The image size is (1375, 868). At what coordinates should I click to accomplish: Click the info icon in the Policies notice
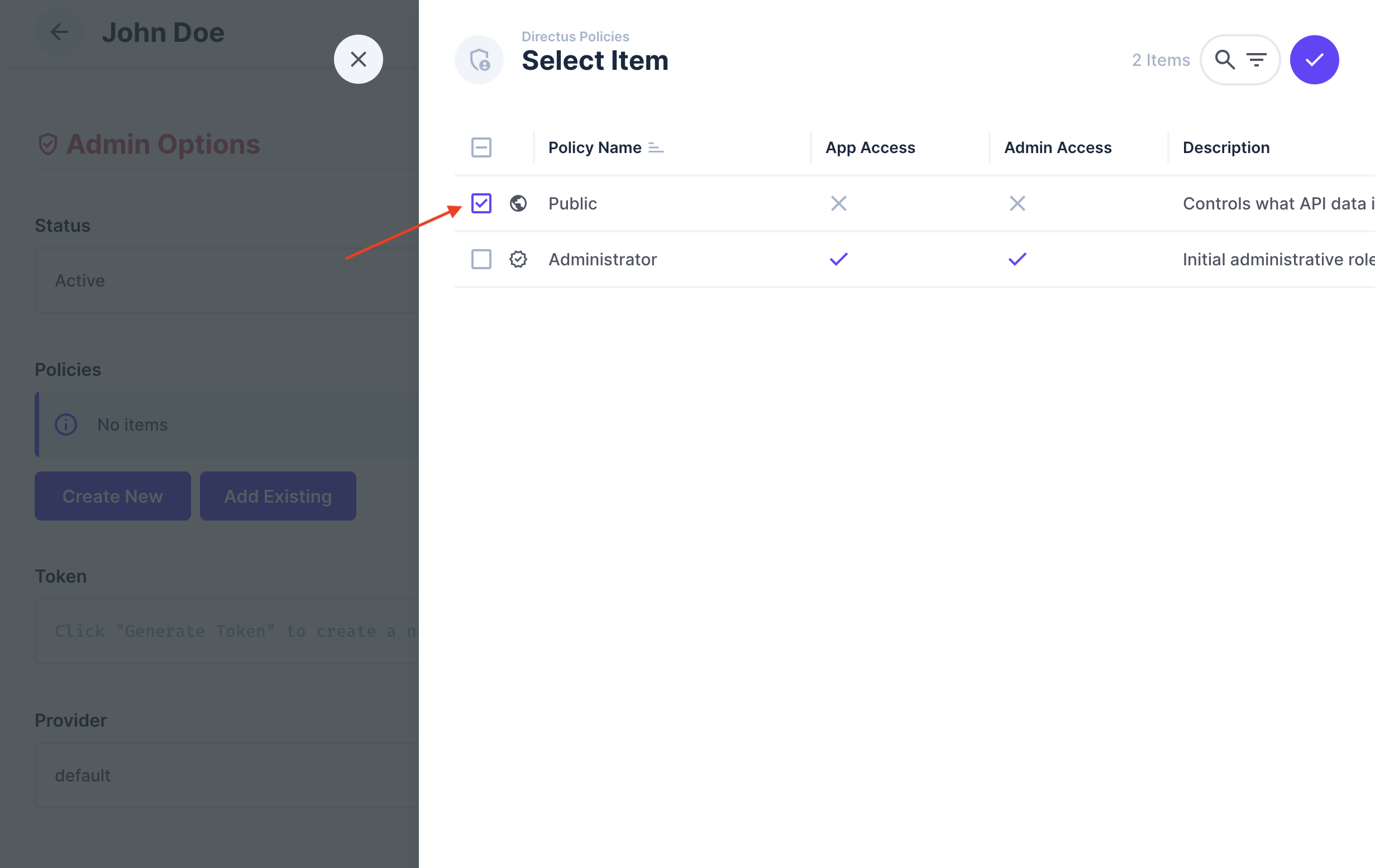click(65, 425)
